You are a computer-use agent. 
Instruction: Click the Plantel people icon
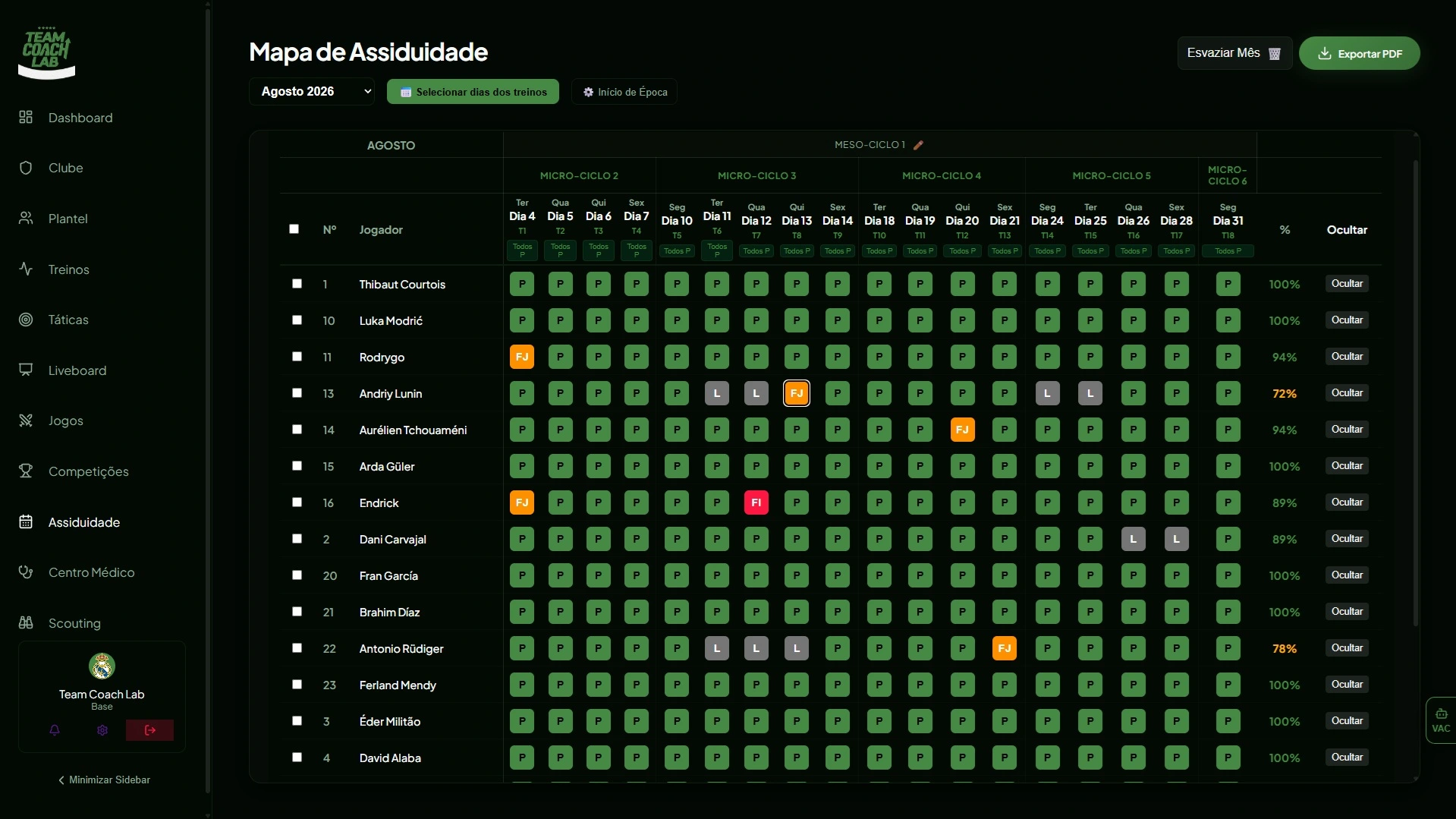point(26,219)
